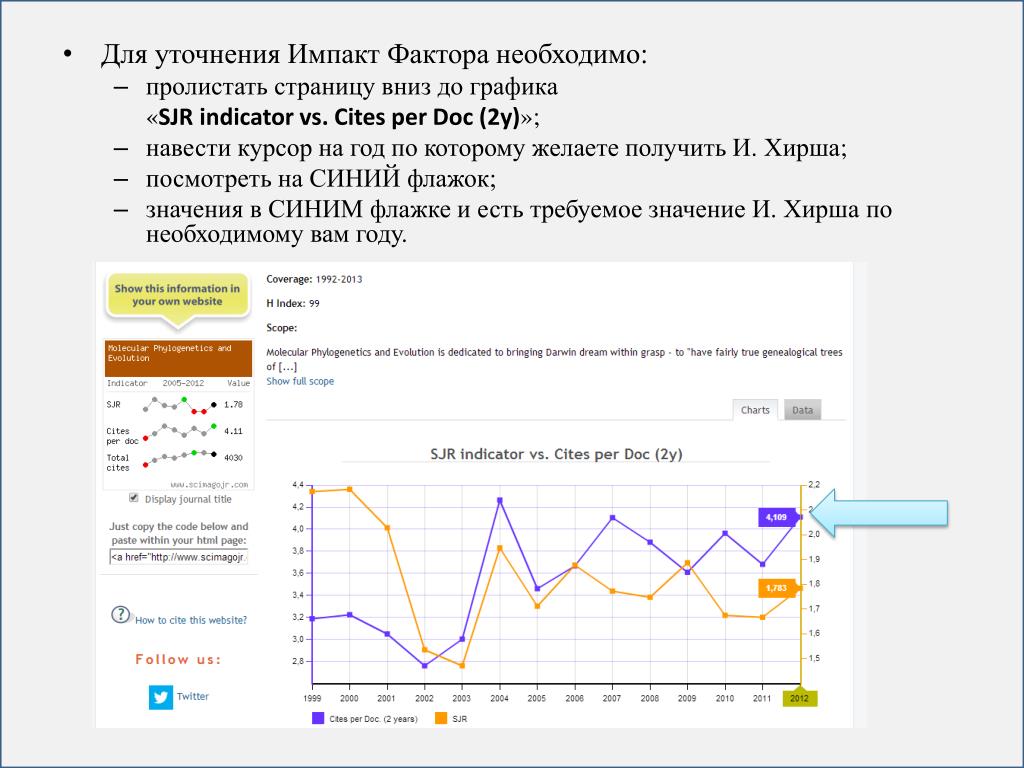Click the orange SJR legend swatch
Screen dimensions: 1024x768
pyautogui.click(x=441, y=718)
